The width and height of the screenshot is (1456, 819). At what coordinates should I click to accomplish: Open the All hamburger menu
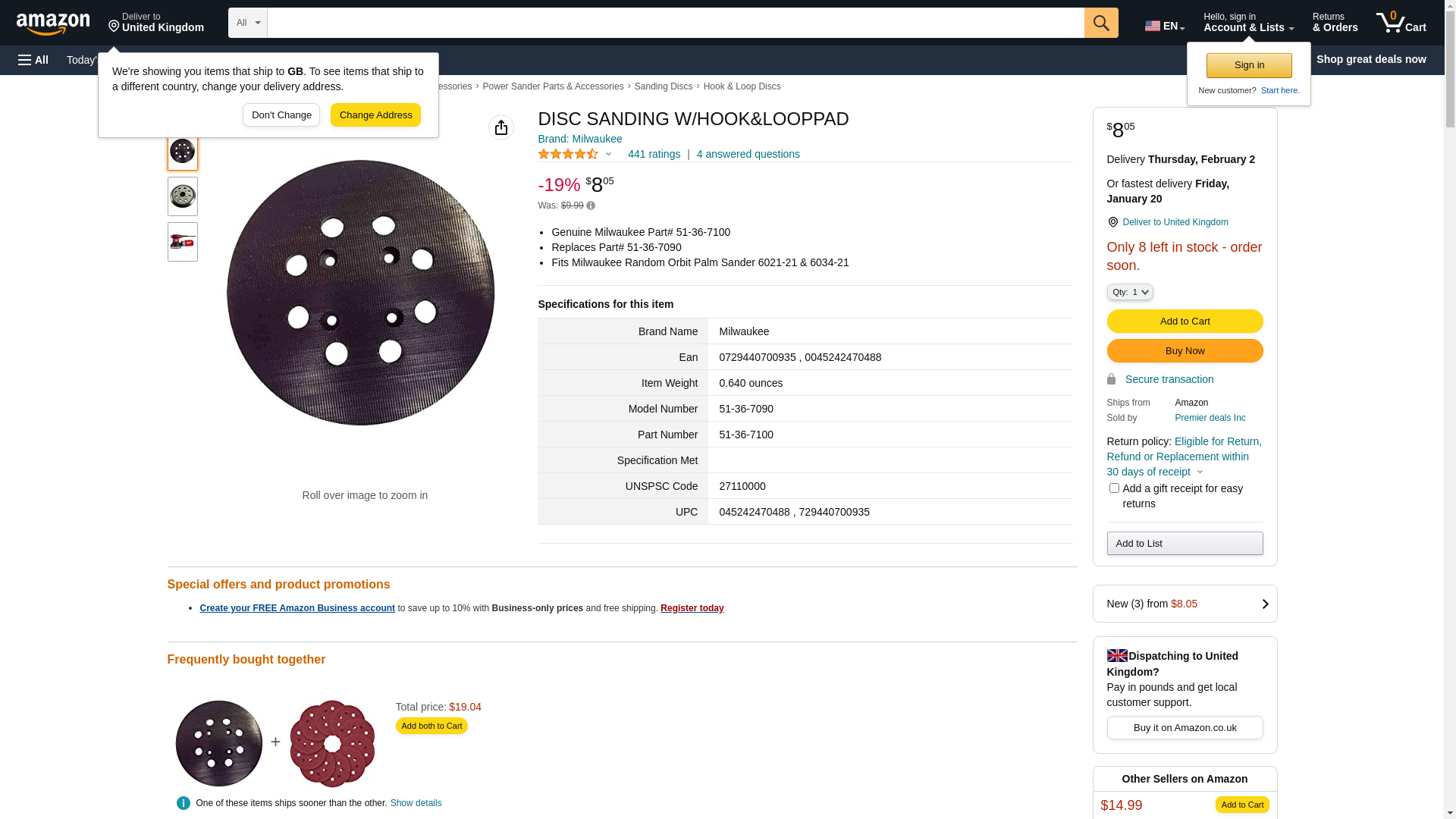(33, 60)
